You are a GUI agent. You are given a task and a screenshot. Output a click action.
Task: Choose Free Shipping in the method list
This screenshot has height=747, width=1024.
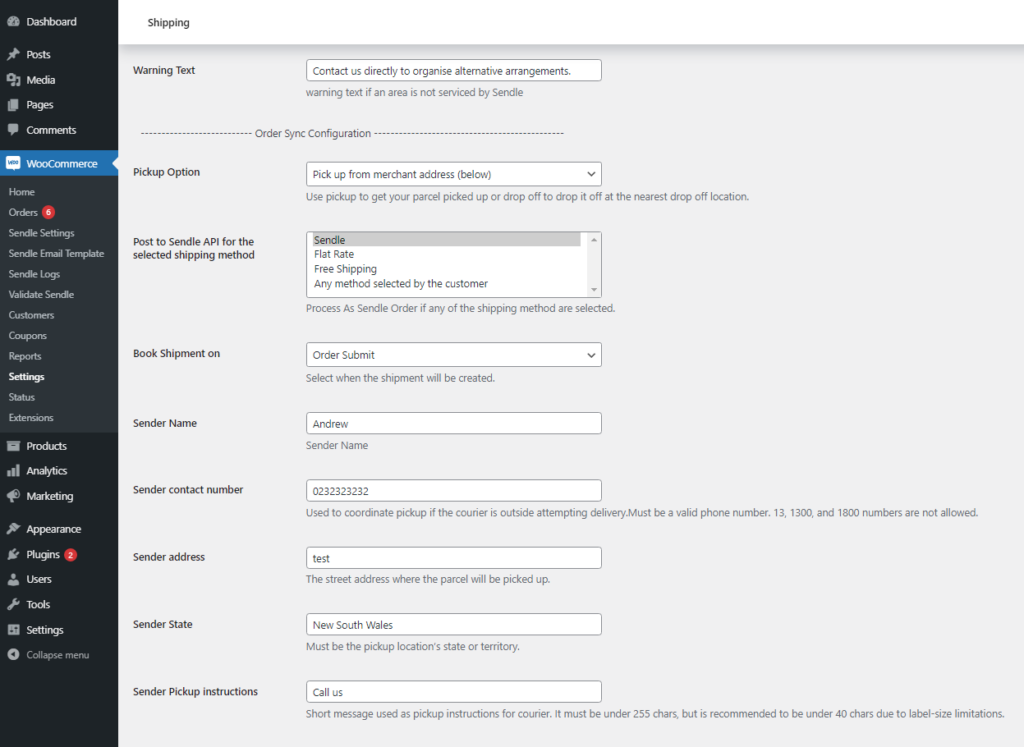(345, 269)
